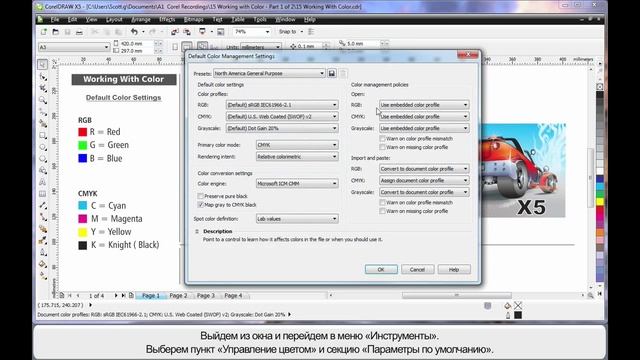Select the Dimension tool
Screen dimensions: 640x360
point(42,205)
